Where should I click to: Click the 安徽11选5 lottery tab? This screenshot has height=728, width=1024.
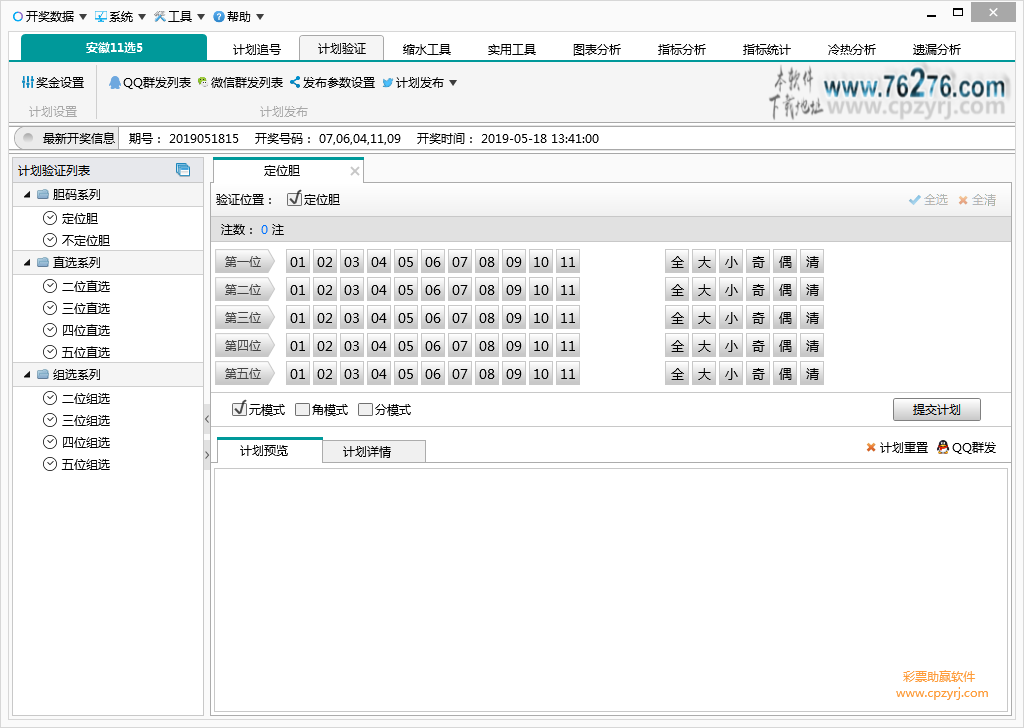(114, 48)
